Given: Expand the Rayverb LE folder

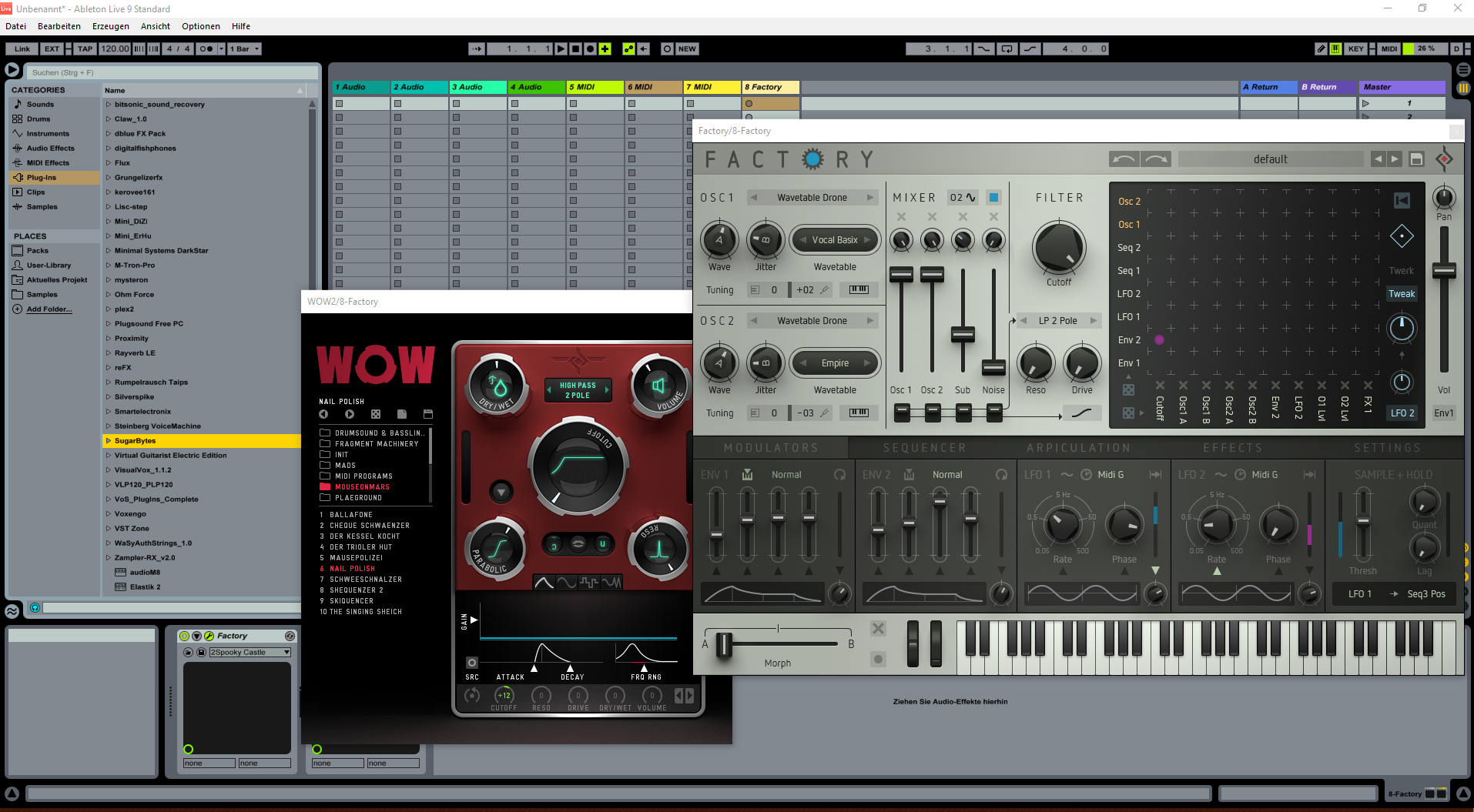Looking at the screenshot, I should (109, 353).
